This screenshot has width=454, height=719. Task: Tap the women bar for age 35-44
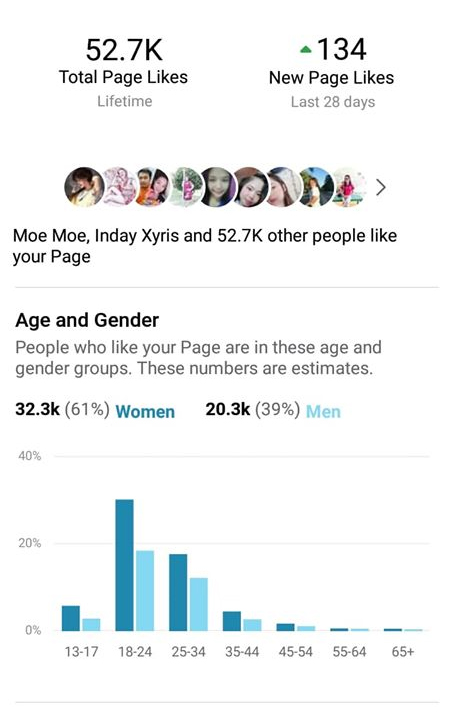coord(232,621)
